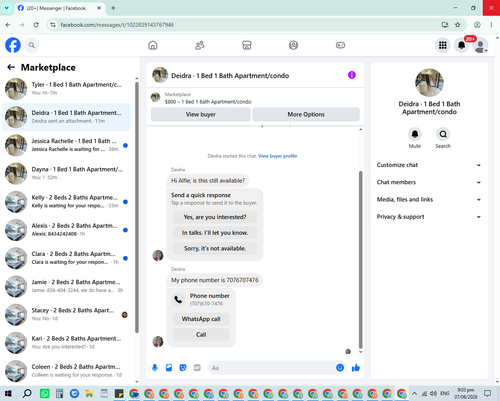
Task: Click the More Options button
Action: pos(306,114)
